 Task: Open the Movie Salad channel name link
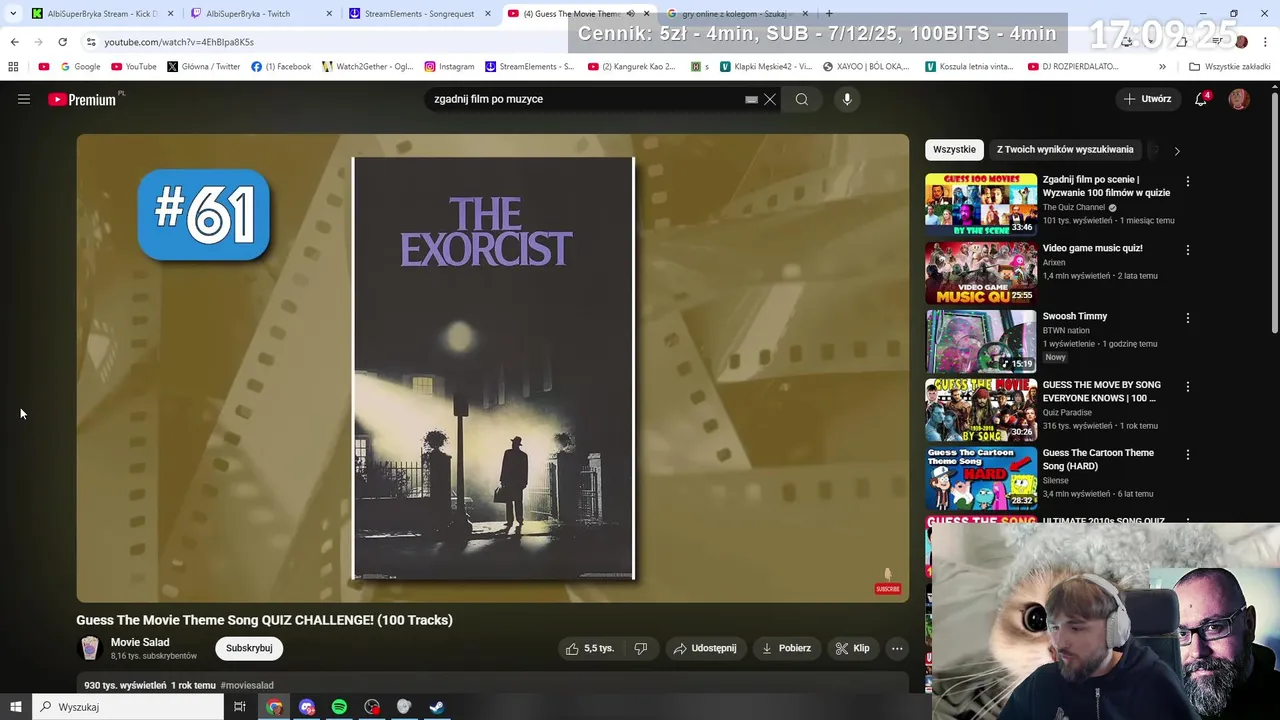pos(140,642)
